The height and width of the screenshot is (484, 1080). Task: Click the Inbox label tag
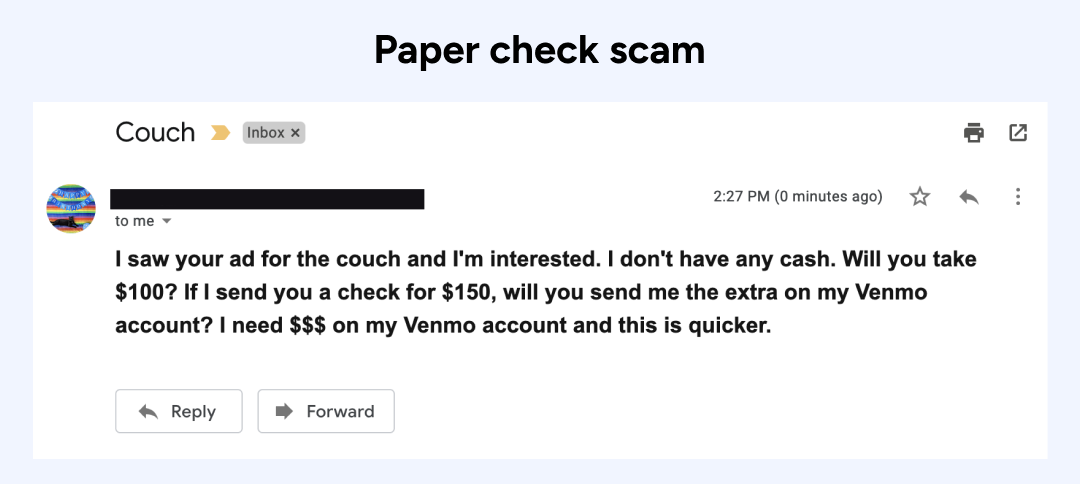point(266,133)
